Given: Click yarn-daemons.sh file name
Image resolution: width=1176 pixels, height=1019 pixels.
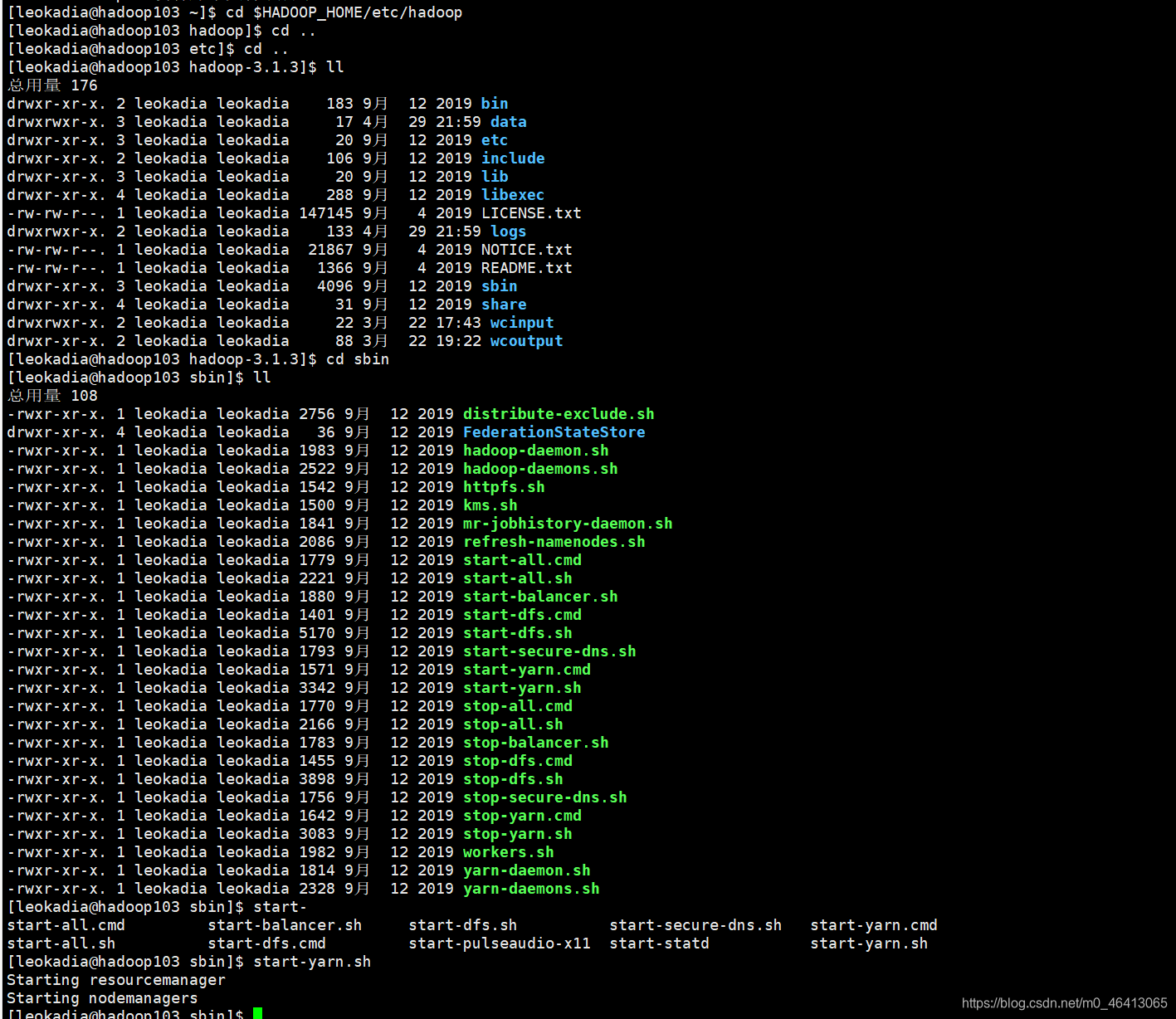Looking at the screenshot, I should 531,889.
